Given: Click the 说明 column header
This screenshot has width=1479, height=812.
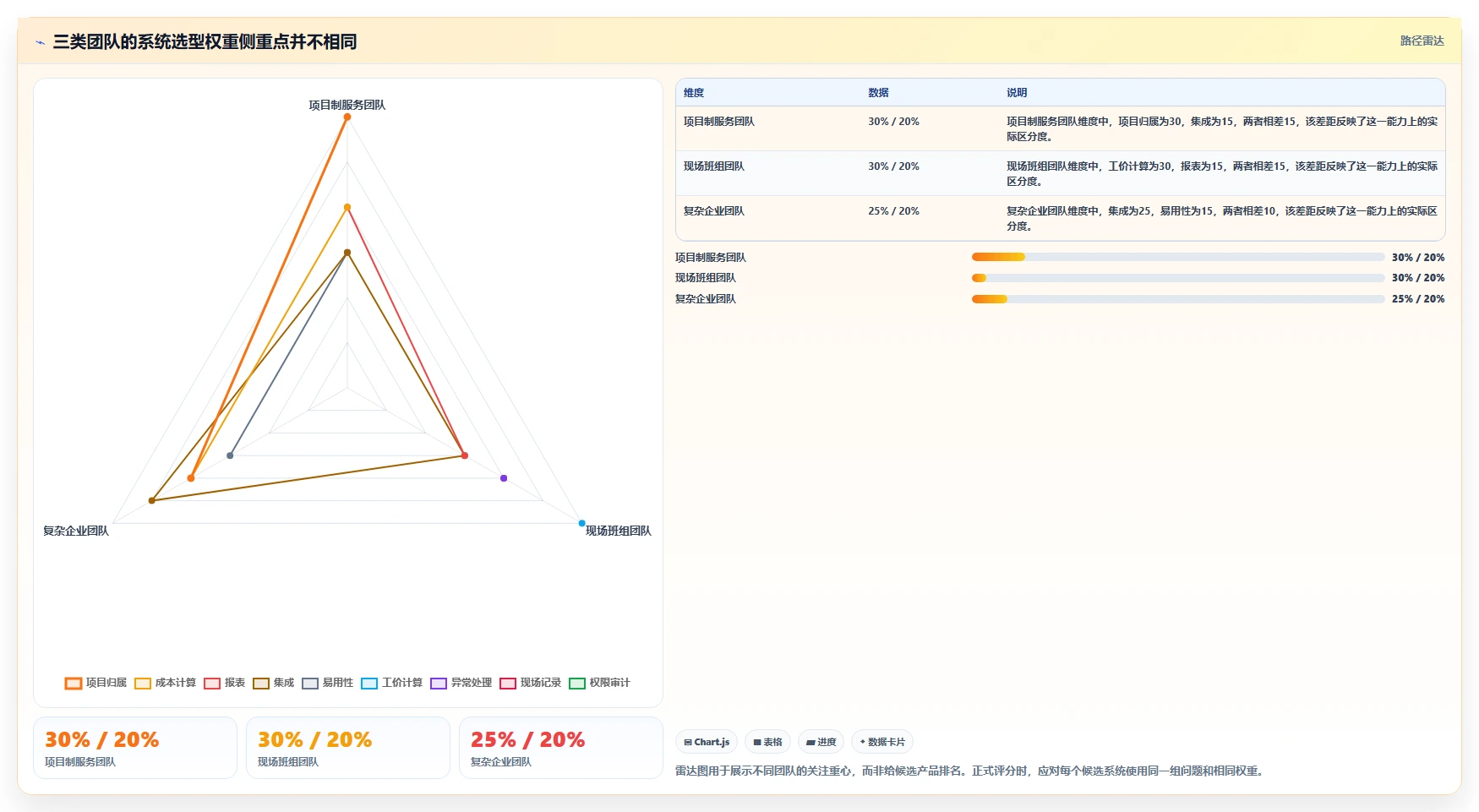Looking at the screenshot, I should coord(1017,93).
